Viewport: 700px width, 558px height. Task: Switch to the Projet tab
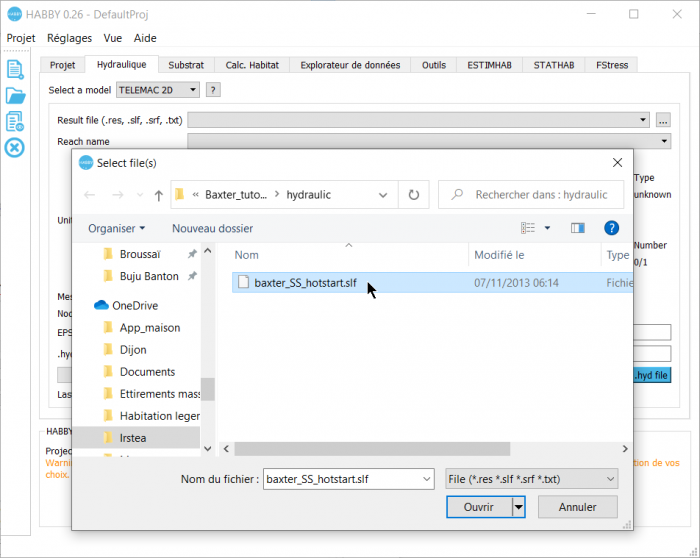click(62, 65)
